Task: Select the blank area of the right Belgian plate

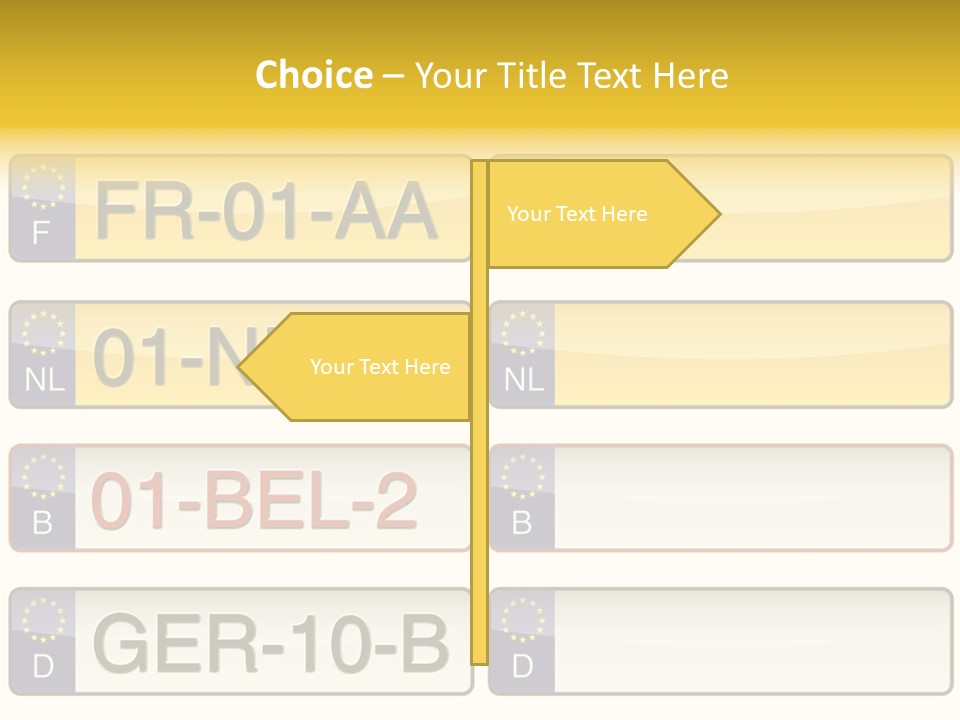Action: click(750, 498)
